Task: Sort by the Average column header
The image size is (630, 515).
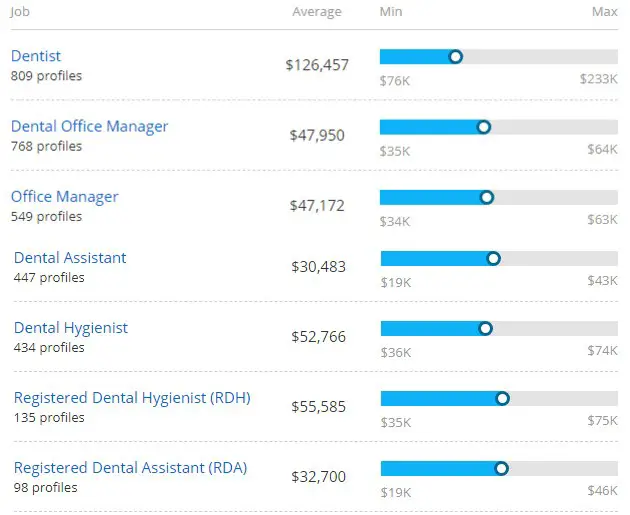Action: [x=316, y=12]
